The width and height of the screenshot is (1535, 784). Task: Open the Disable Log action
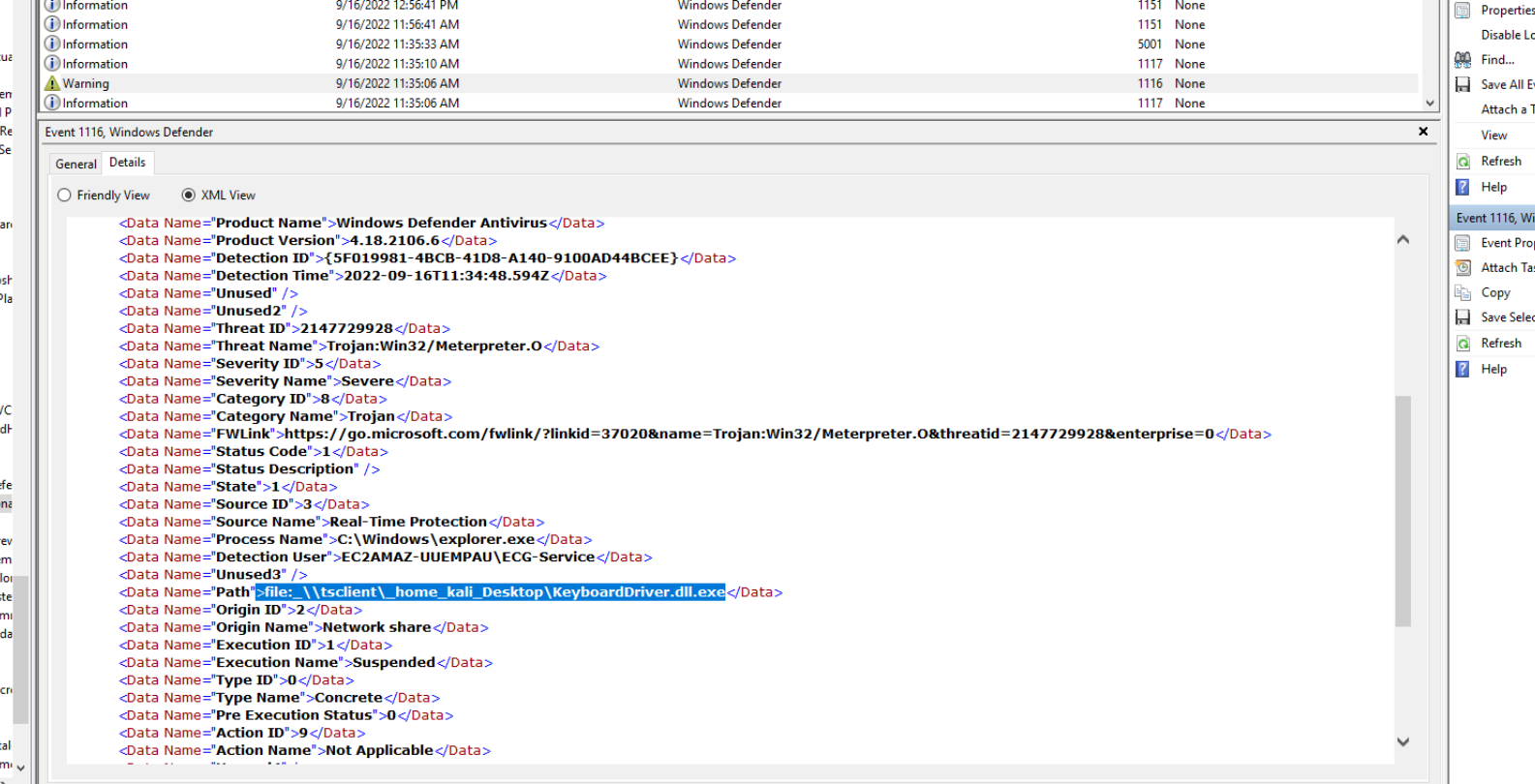point(1506,35)
